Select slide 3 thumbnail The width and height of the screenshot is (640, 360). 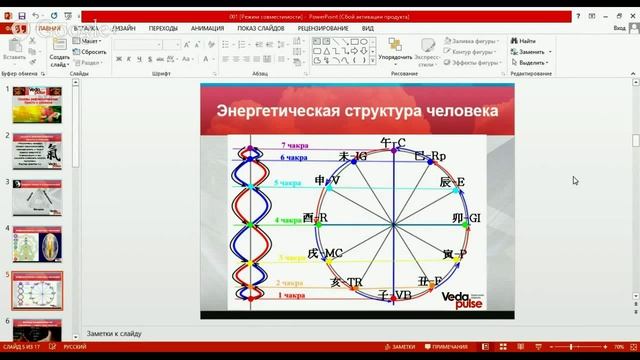pos(37,198)
